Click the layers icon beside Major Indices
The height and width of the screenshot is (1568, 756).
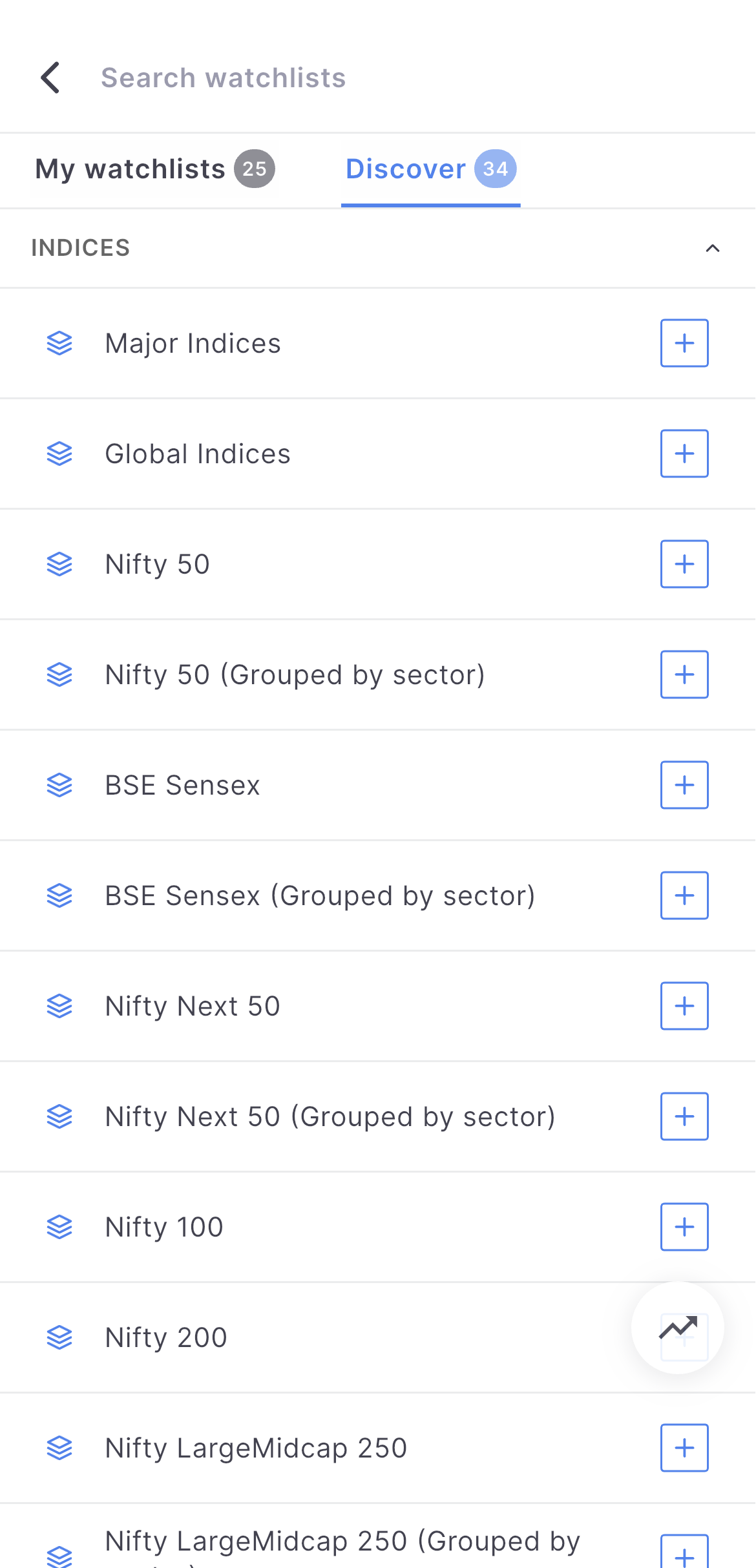(59, 343)
